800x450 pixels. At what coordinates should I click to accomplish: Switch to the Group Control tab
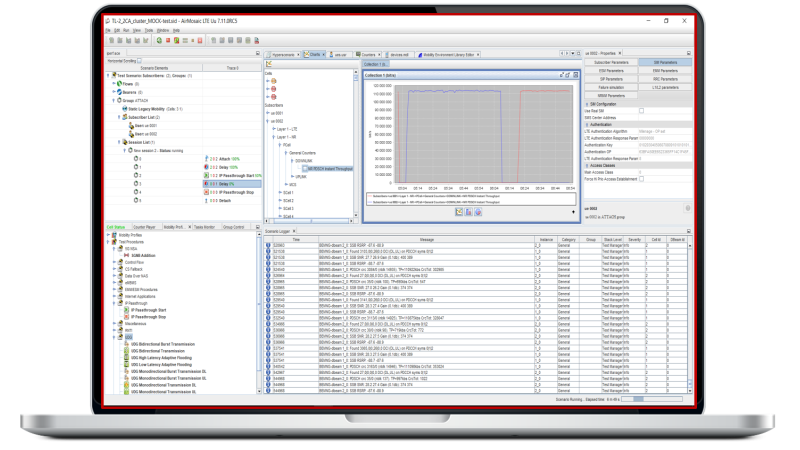point(234,227)
